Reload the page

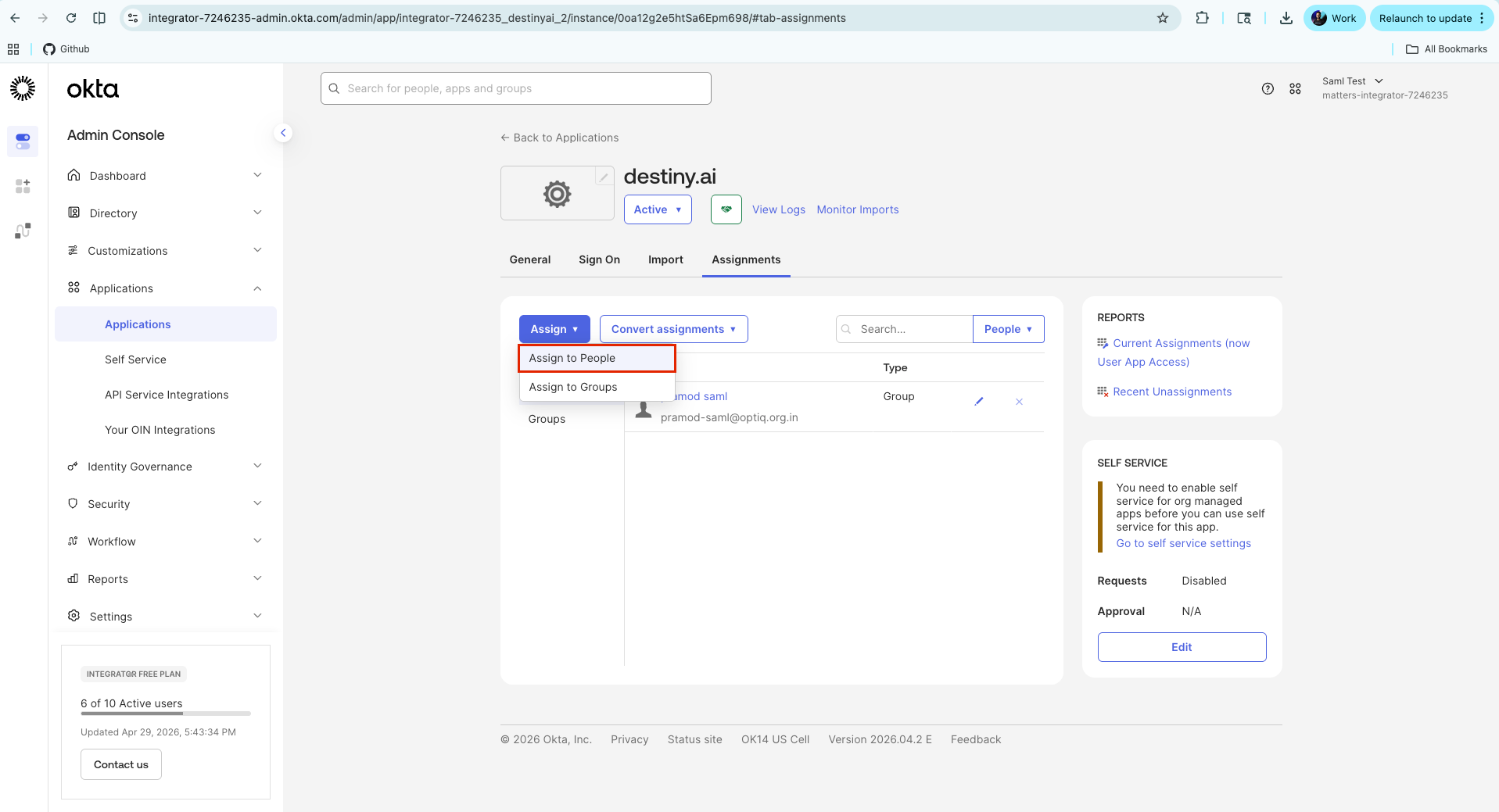coord(71,18)
